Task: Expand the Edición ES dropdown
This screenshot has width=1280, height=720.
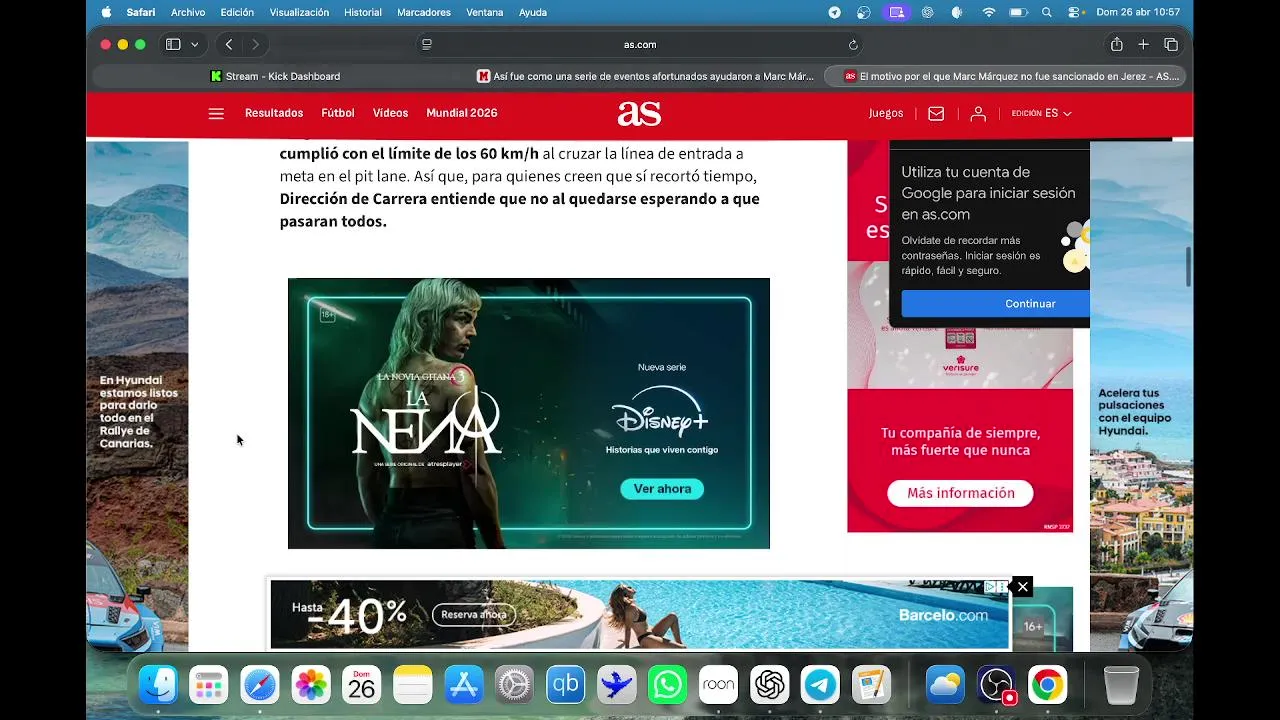Action: pos(1041,113)
